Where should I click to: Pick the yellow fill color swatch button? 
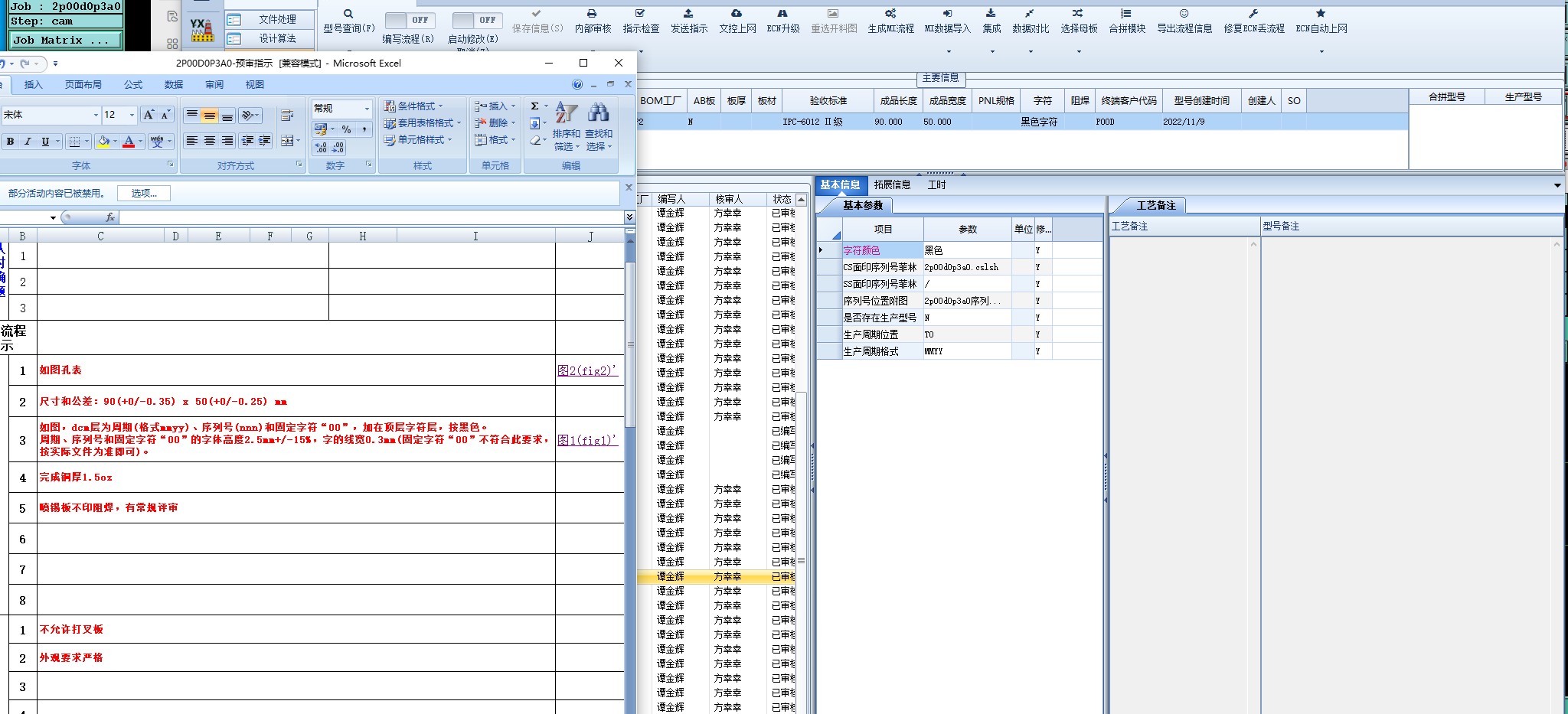click(x=103, y=142)
